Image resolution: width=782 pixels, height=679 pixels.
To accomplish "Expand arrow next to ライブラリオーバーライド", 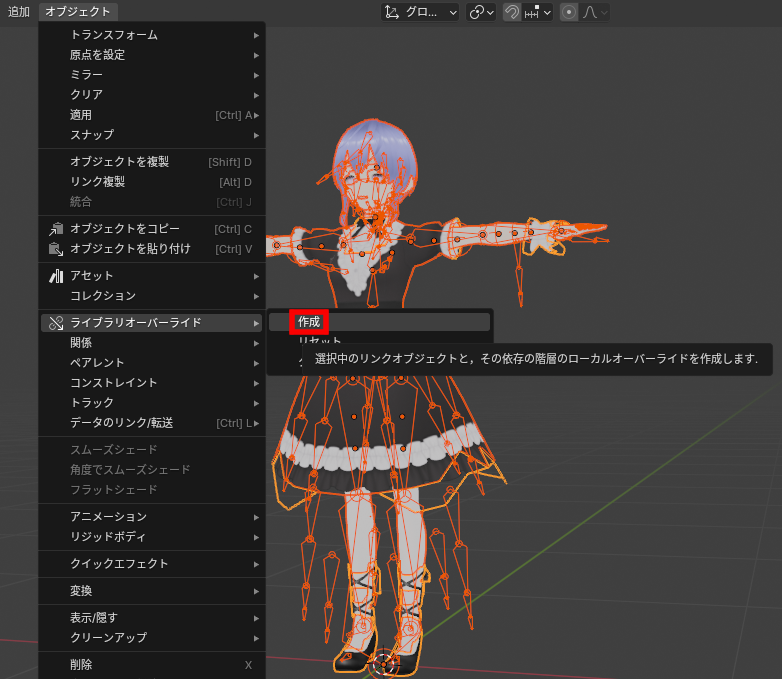I will click(256, 323).
